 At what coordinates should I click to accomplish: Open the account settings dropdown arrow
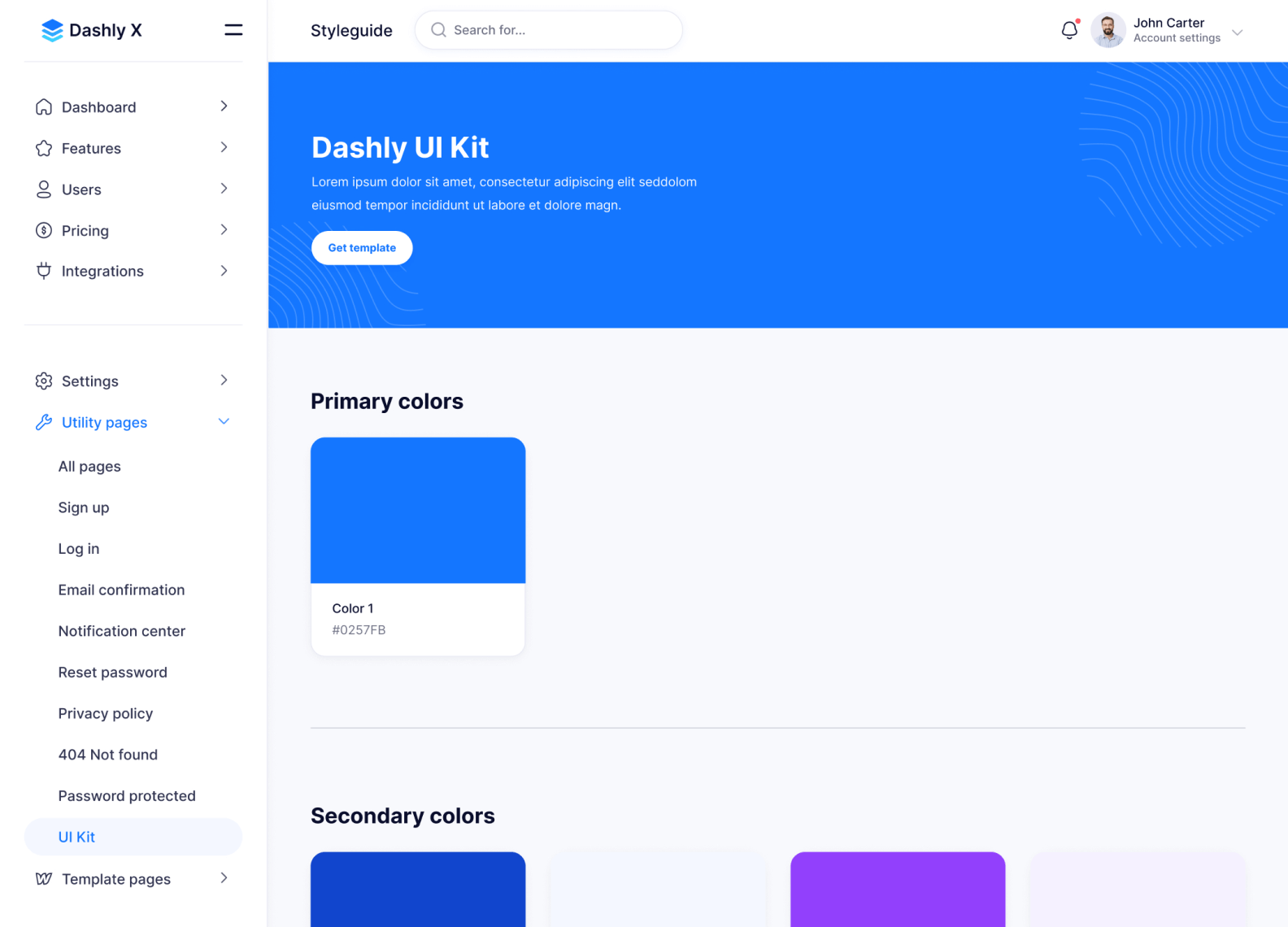coord(1237,33)
